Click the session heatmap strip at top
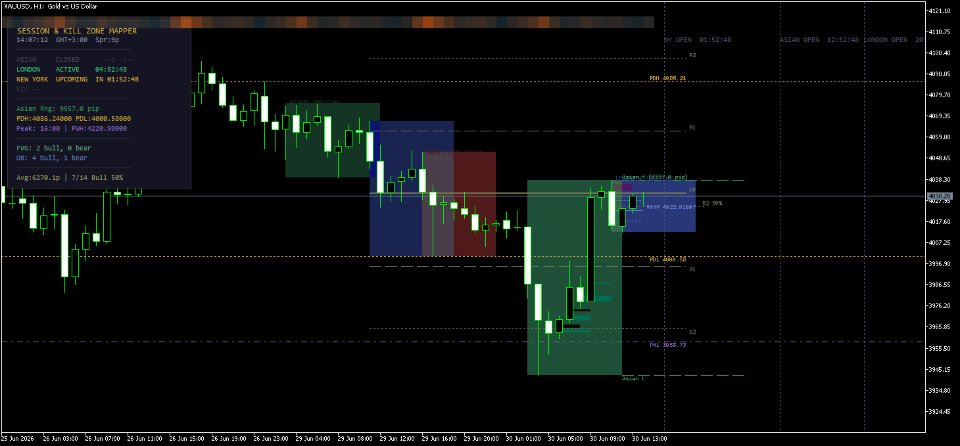960x446 pixels. tap(328, 22)
